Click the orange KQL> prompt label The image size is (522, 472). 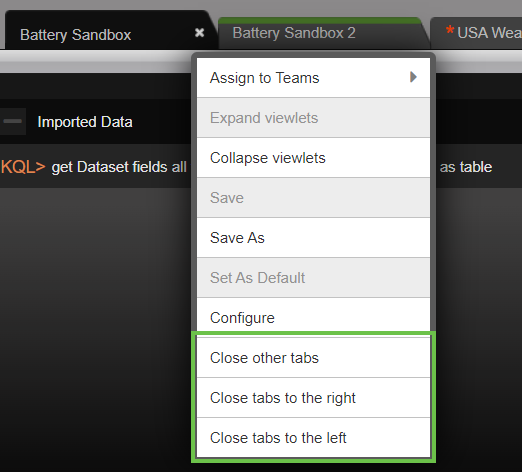(23, 167)
